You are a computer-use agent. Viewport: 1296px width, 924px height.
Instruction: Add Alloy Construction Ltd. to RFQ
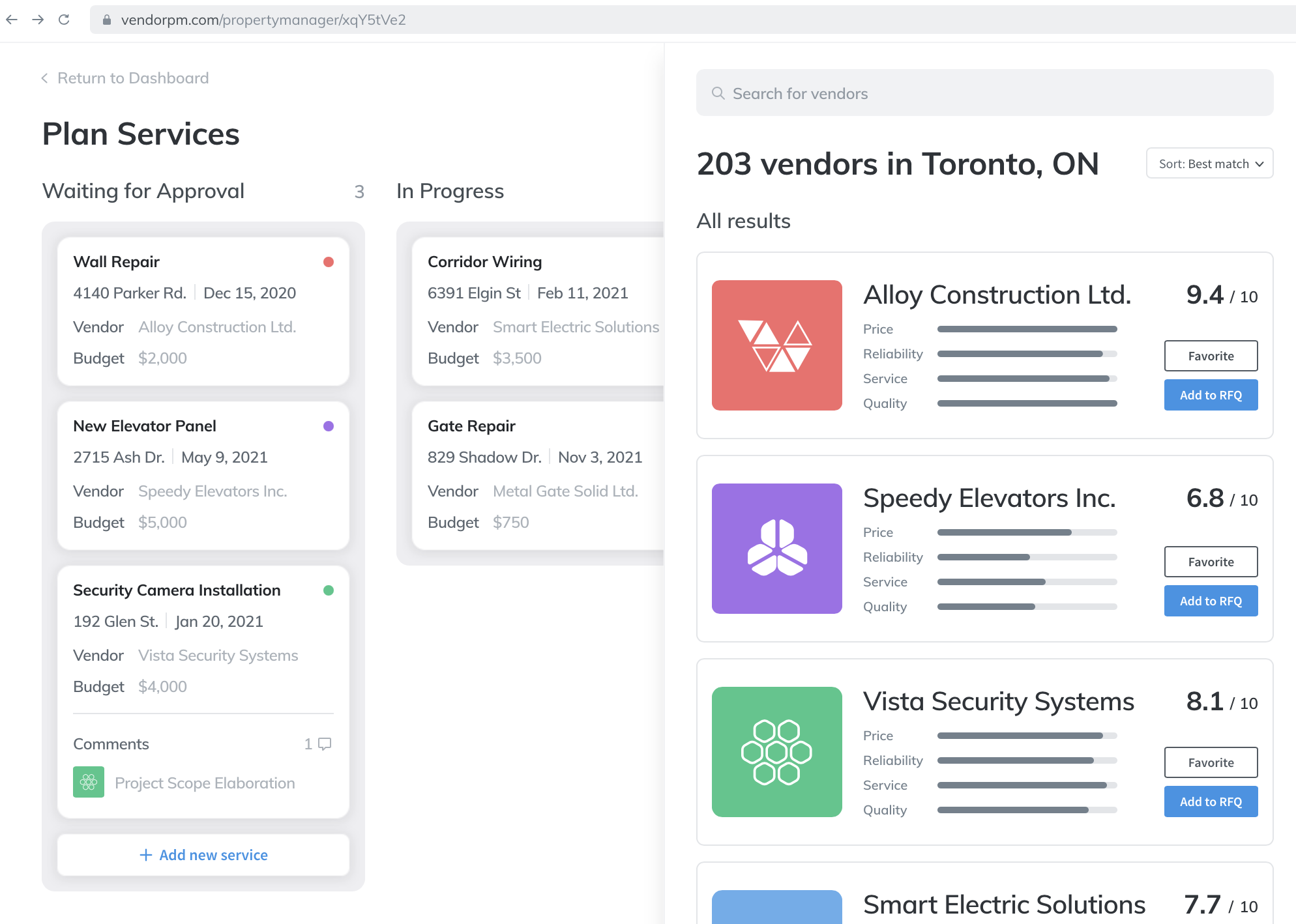point(1211,395)
